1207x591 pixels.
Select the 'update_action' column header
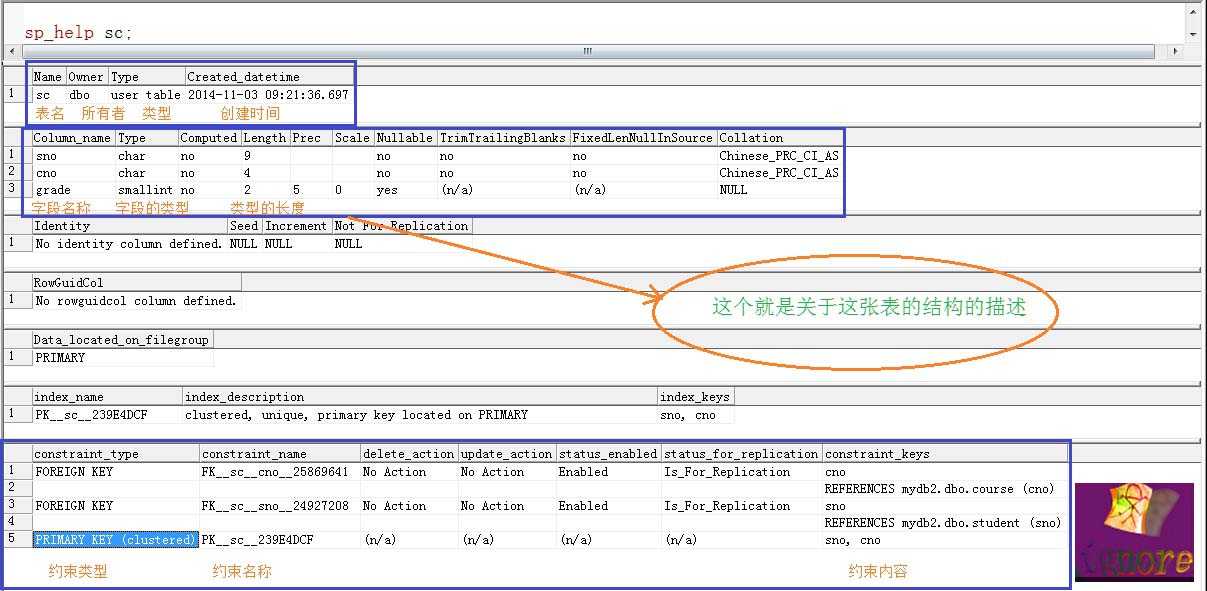[507, 454]
